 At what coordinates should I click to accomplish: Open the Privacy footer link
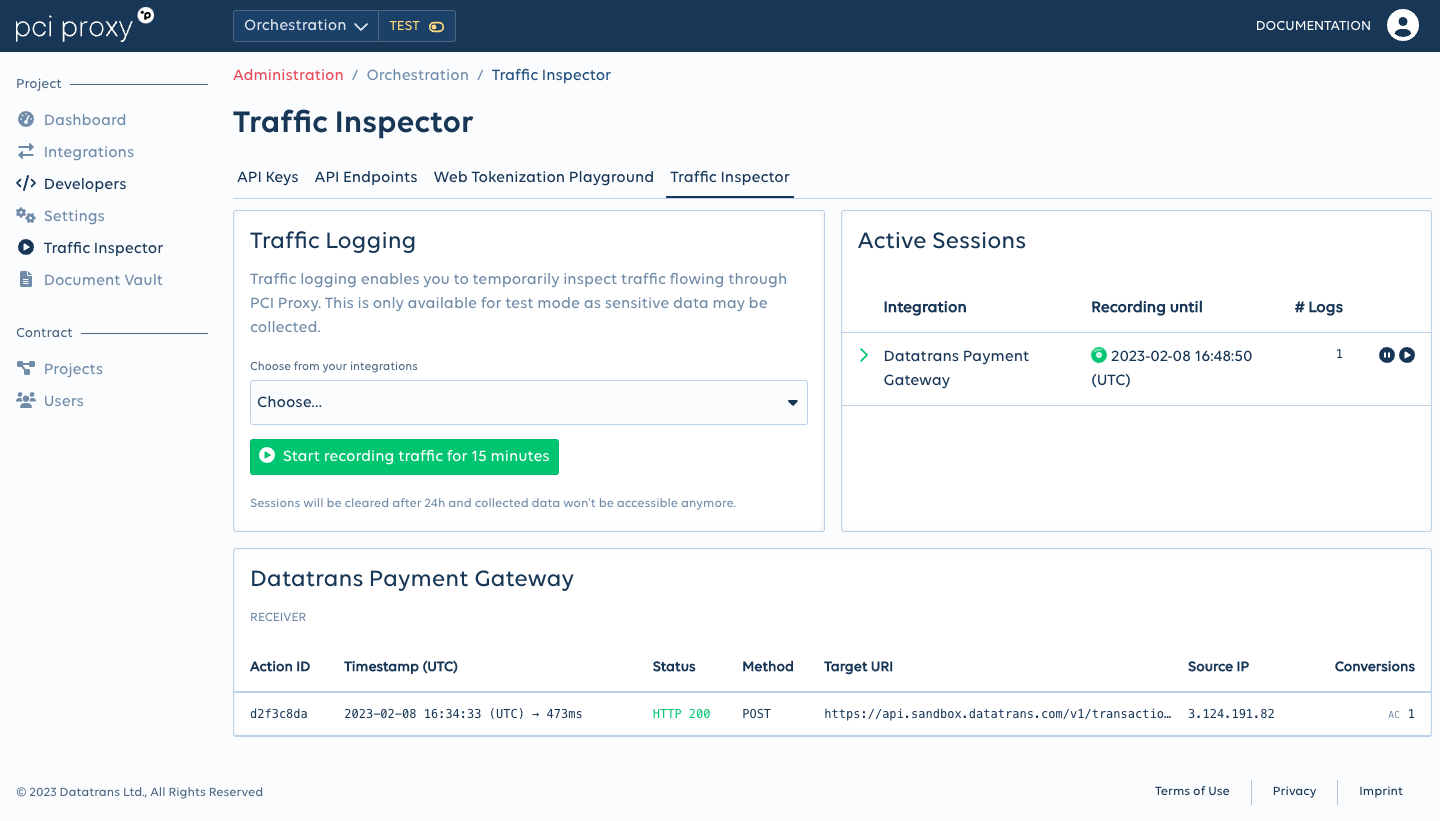click(x=1294, y=791)
